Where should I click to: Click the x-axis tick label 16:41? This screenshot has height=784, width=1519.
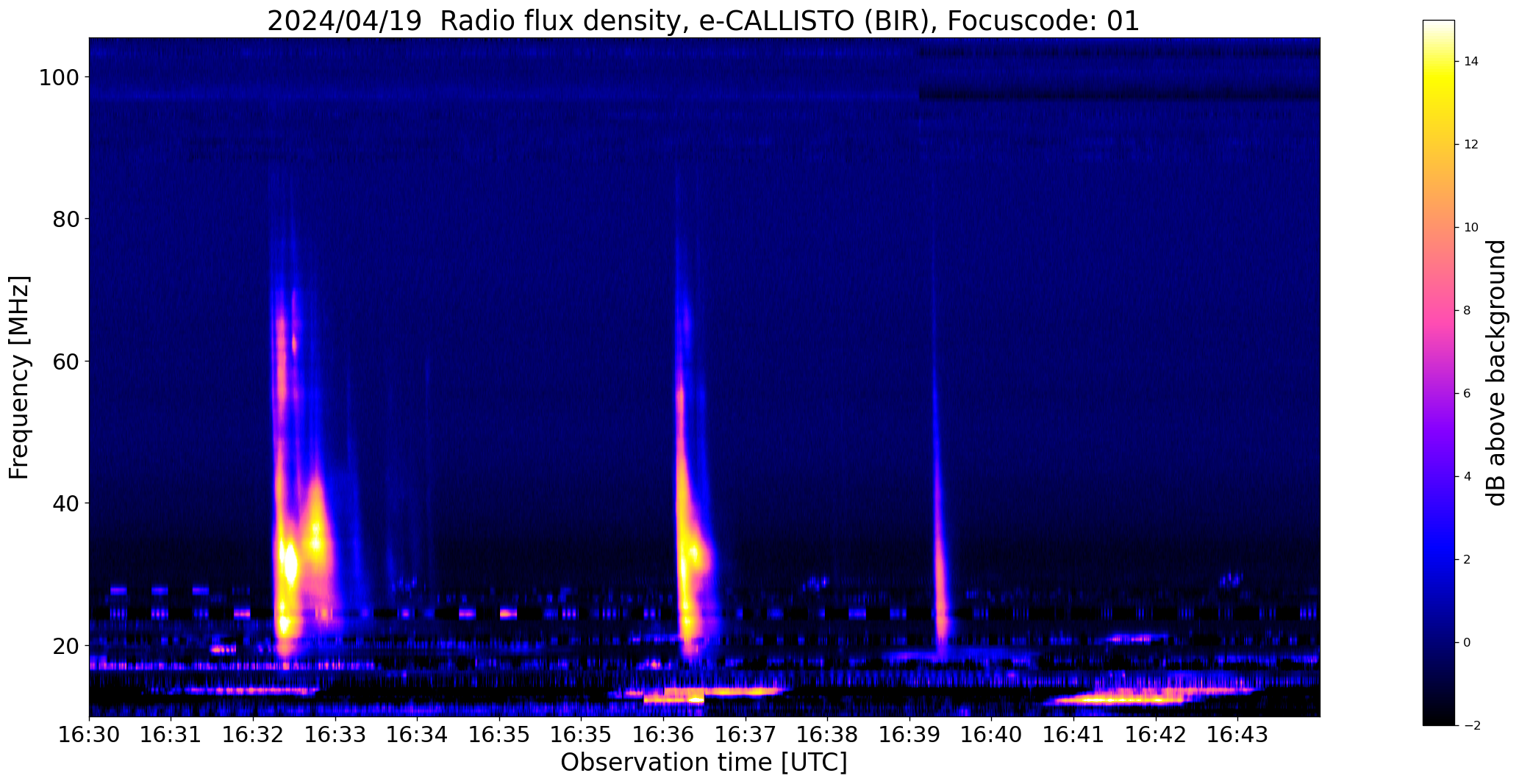[1073, 734]
